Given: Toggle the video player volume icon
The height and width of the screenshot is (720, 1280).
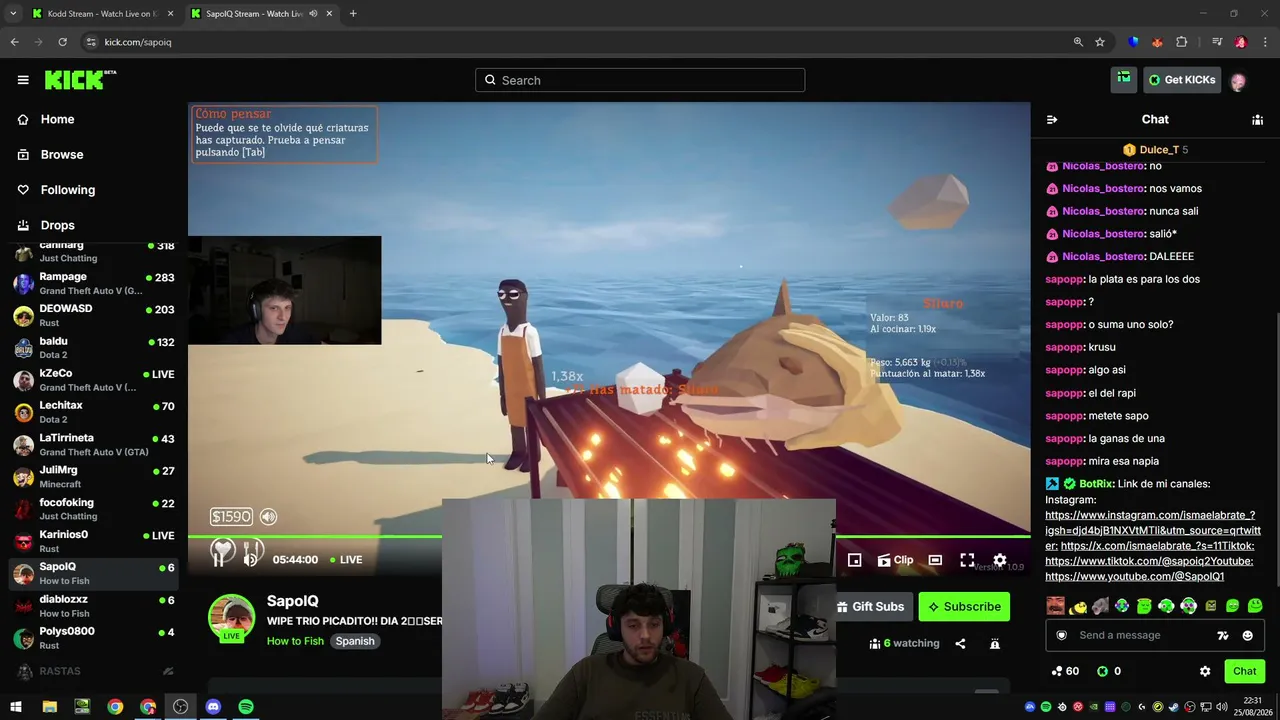Looking at the screenshot, I should (x=268, y=516).
